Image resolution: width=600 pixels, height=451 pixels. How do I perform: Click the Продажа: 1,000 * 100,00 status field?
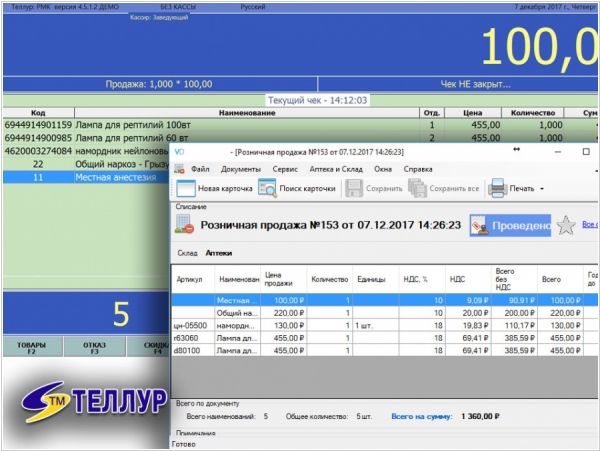click(159, 84)
